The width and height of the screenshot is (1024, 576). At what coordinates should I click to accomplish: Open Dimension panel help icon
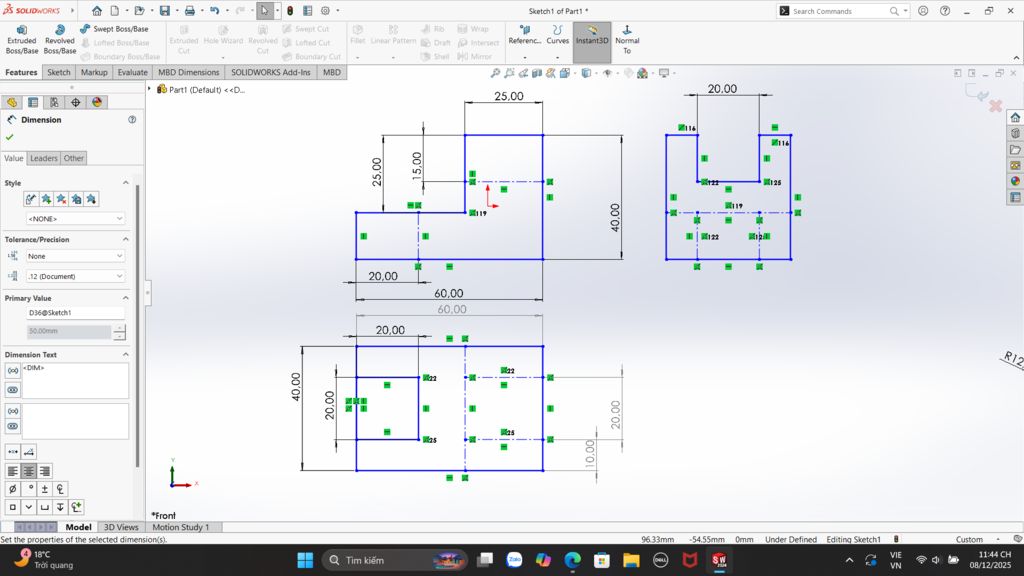[132, 120]
